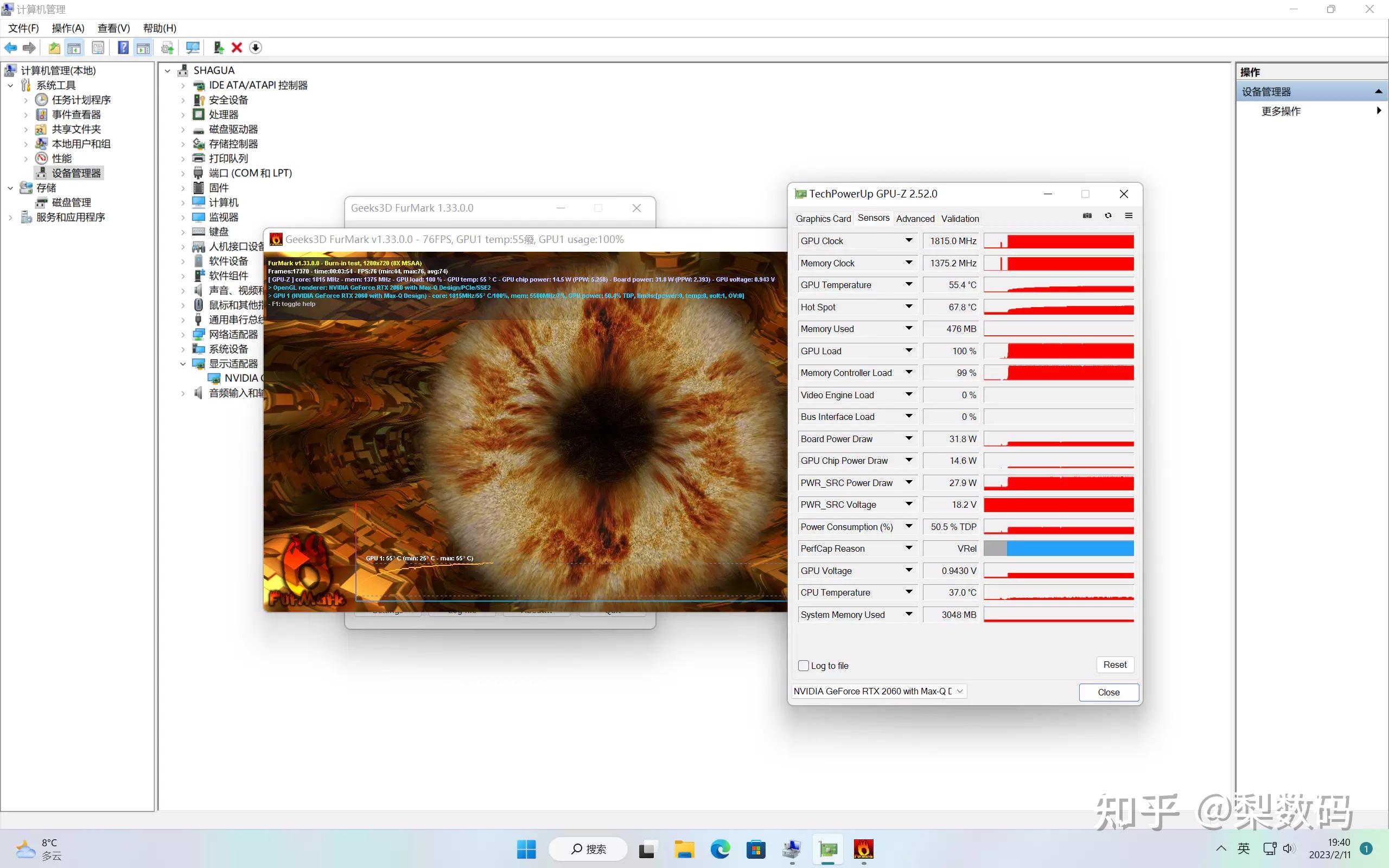The image size is (1389, 868).
Task: Click the Forward arrow in toolbar
Action: pyautogui.click(x=29, y=48)
